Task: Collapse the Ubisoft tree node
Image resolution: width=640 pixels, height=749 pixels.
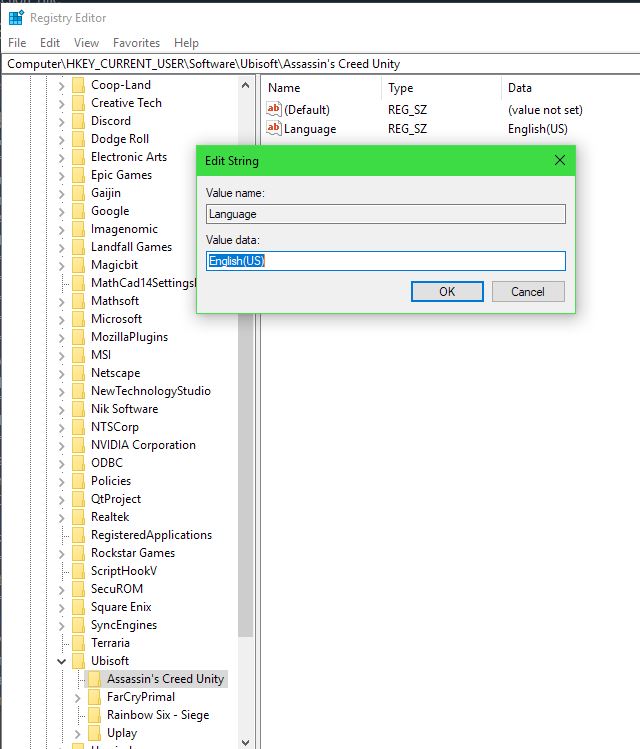Action: coord(62,661)
